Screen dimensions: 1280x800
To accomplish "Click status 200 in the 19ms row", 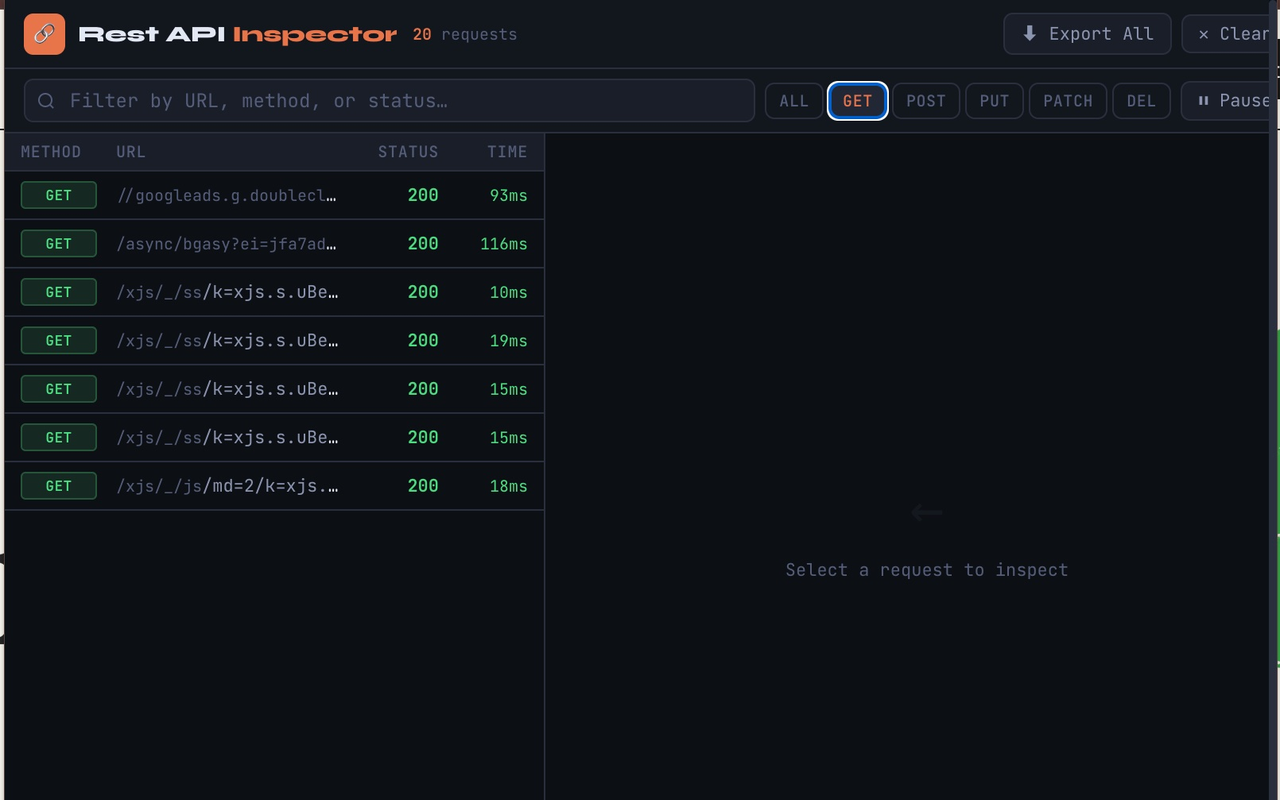I will pos(423,341).
